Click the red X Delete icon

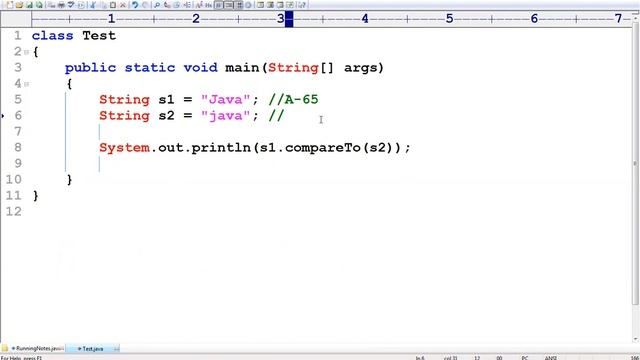[122, 5]
